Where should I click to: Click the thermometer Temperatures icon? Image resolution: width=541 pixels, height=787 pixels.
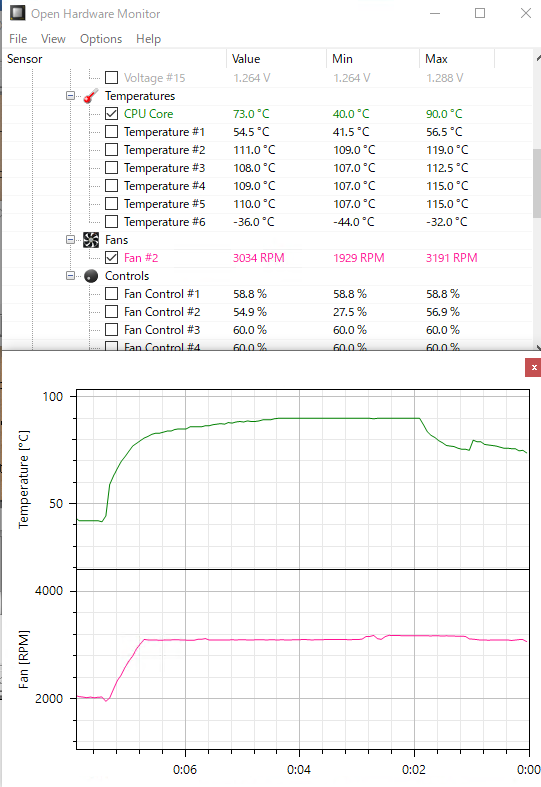pos(91,96)
